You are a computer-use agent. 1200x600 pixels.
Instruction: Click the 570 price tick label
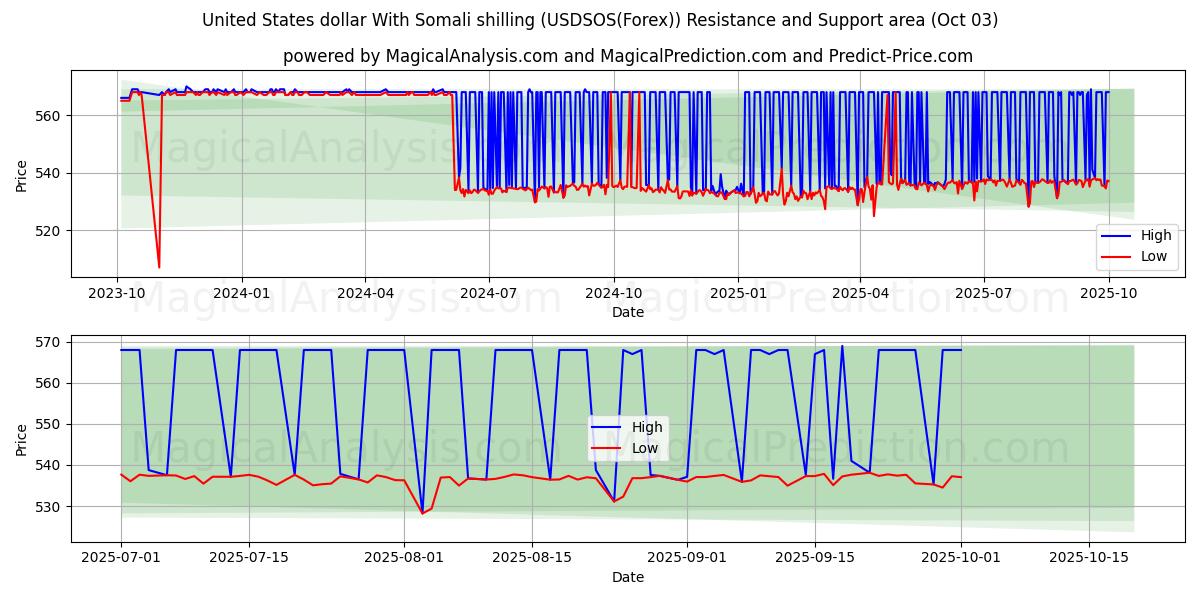pos(48,342)
